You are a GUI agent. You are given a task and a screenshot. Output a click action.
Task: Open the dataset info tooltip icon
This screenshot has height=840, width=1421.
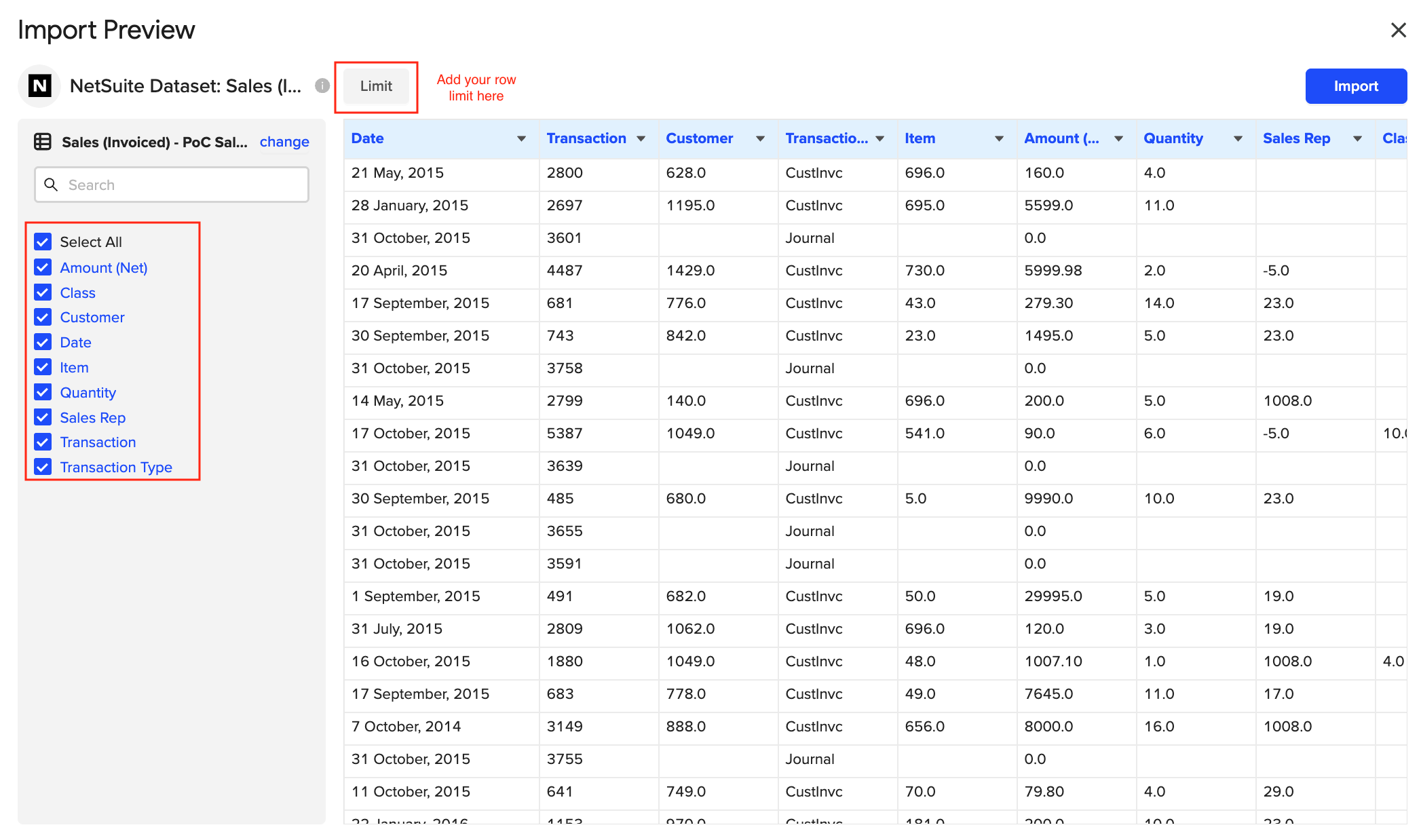[x=322, y=85]
